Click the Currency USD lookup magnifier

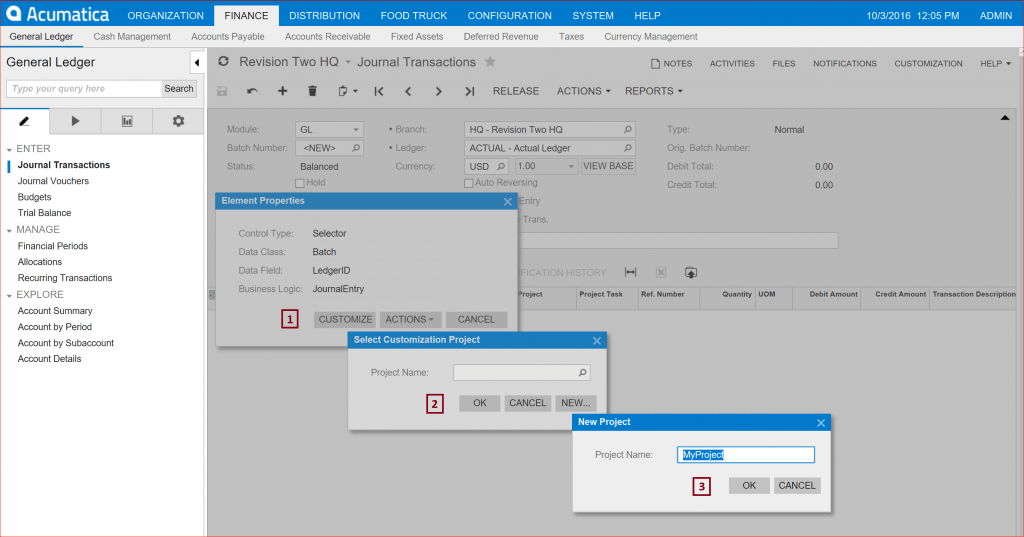pyautogui.click(x=501, y=167)
